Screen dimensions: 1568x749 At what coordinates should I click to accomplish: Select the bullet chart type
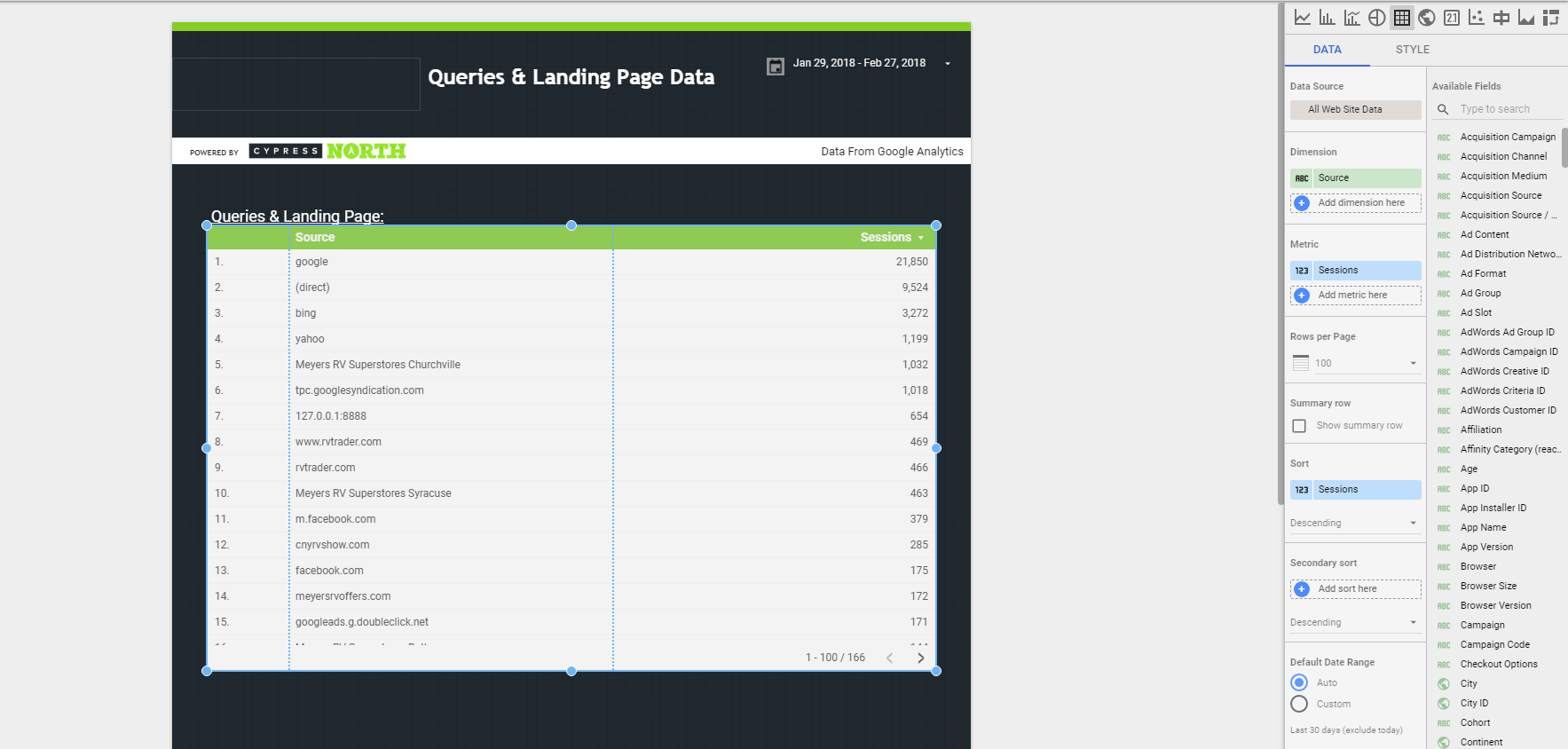tap(1501, 17)
